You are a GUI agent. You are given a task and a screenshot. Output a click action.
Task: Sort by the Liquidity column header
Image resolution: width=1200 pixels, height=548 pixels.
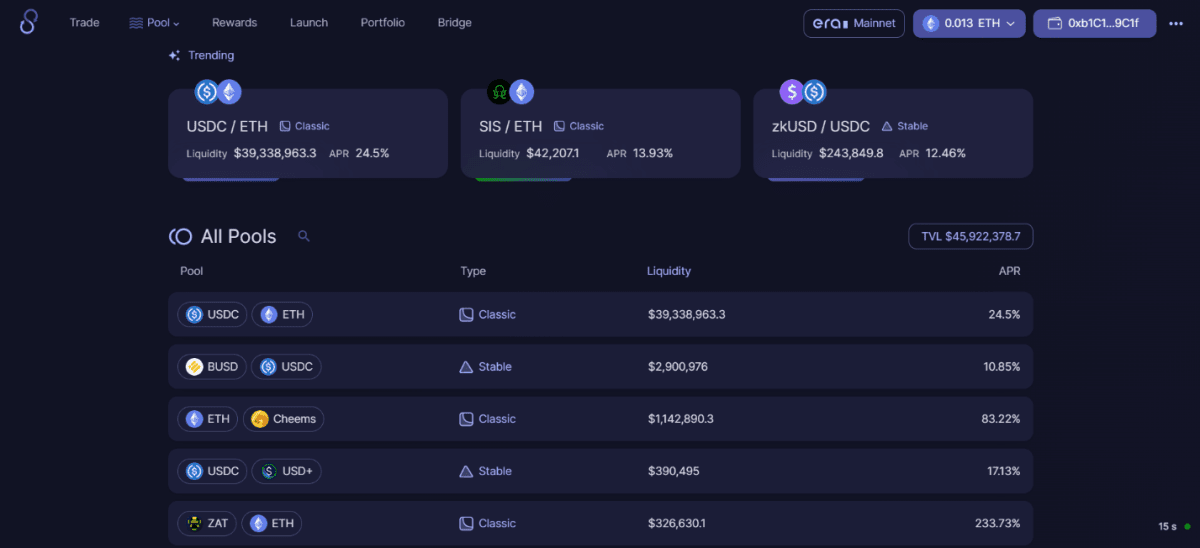(x=669, y=271)
